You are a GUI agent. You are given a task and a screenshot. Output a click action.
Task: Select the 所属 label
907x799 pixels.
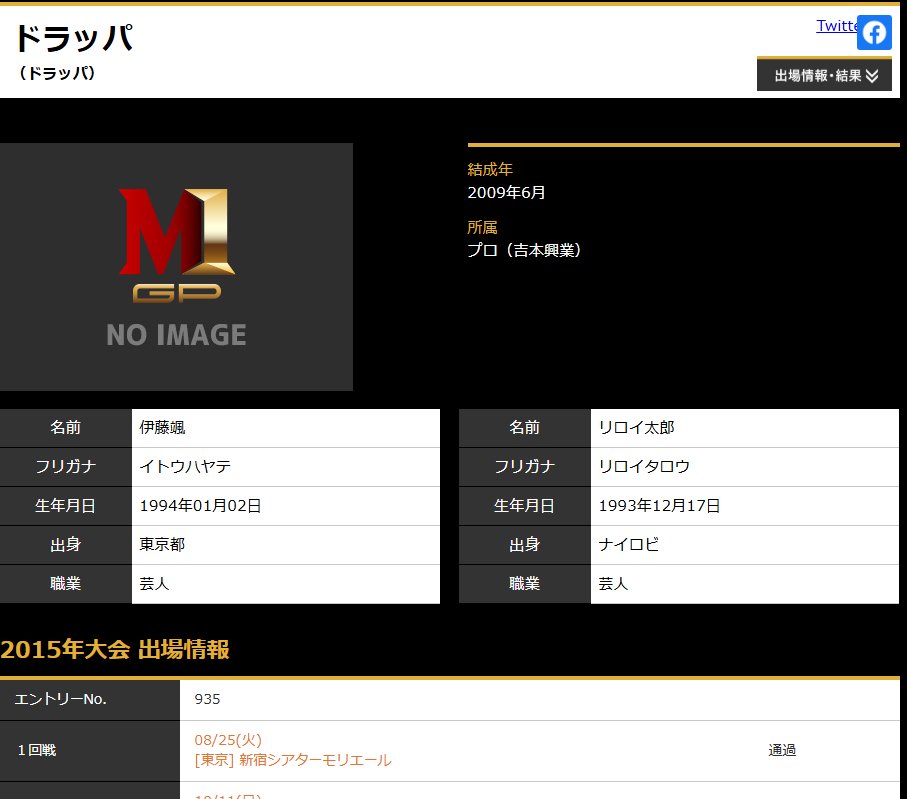pyautogui.click(x=482, y=227)
